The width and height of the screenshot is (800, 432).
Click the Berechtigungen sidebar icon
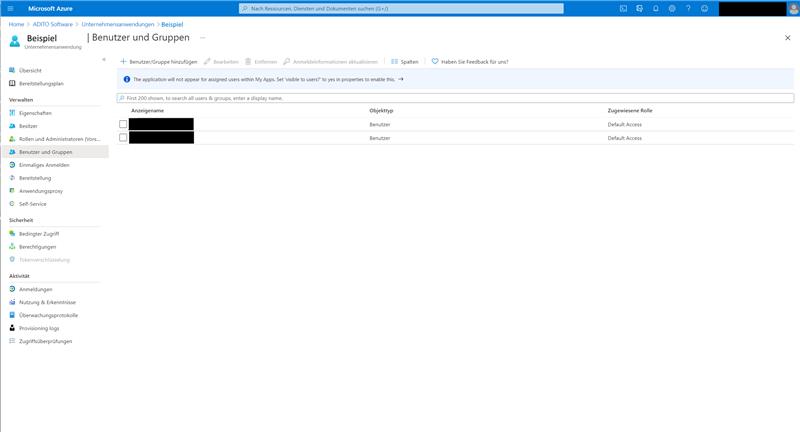[12, 246]
